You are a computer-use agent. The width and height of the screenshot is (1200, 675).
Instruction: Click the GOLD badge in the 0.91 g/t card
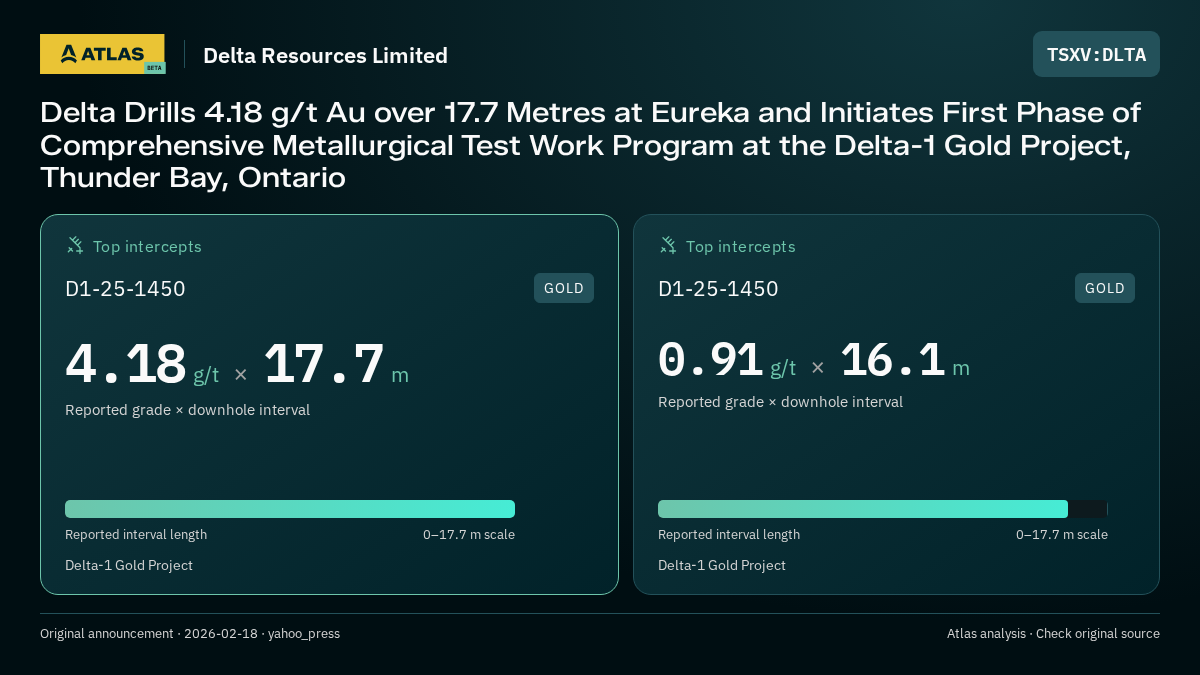point(1105,288)
